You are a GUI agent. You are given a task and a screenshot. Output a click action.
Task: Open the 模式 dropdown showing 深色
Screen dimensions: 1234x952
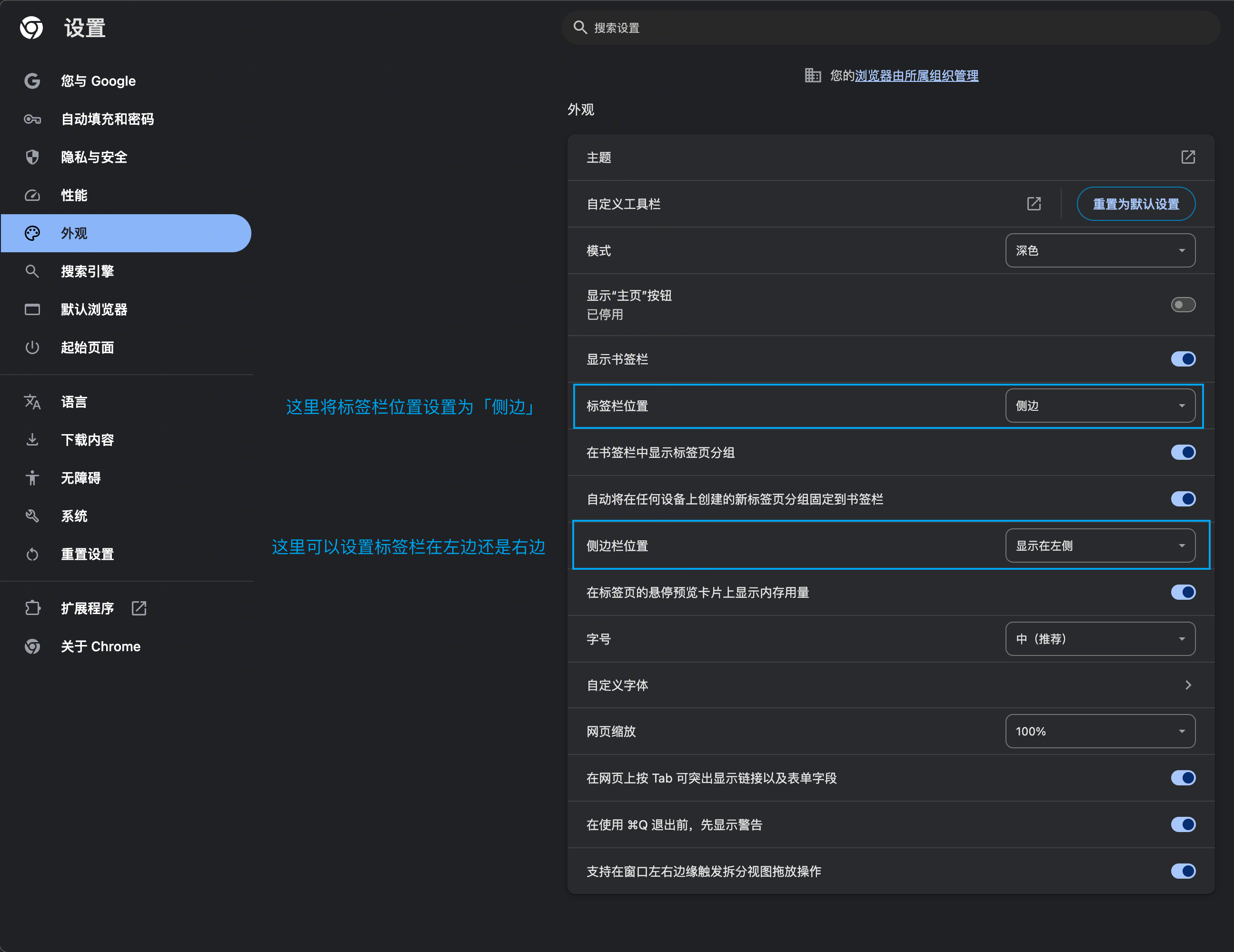pyautogui.click(x=1100, y=250)
